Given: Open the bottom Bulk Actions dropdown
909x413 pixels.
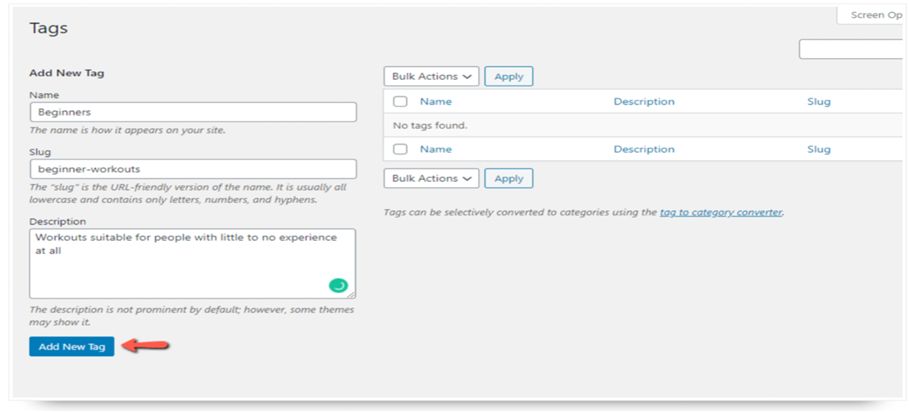Looking at the screenshot, I should point(431,178).
